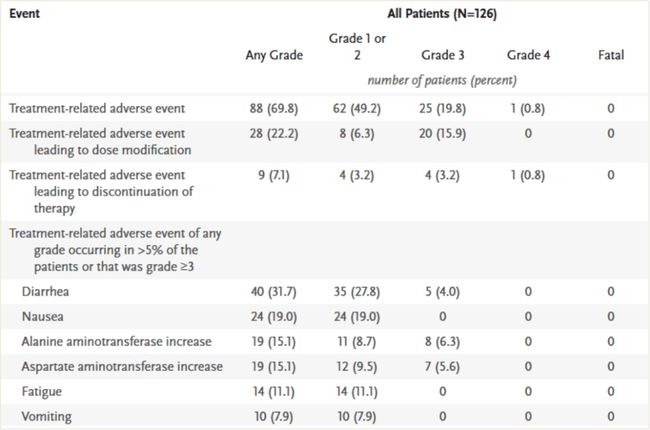Click the "Vomiting" row label
650x430 pixels.
[x=47, y=416]
